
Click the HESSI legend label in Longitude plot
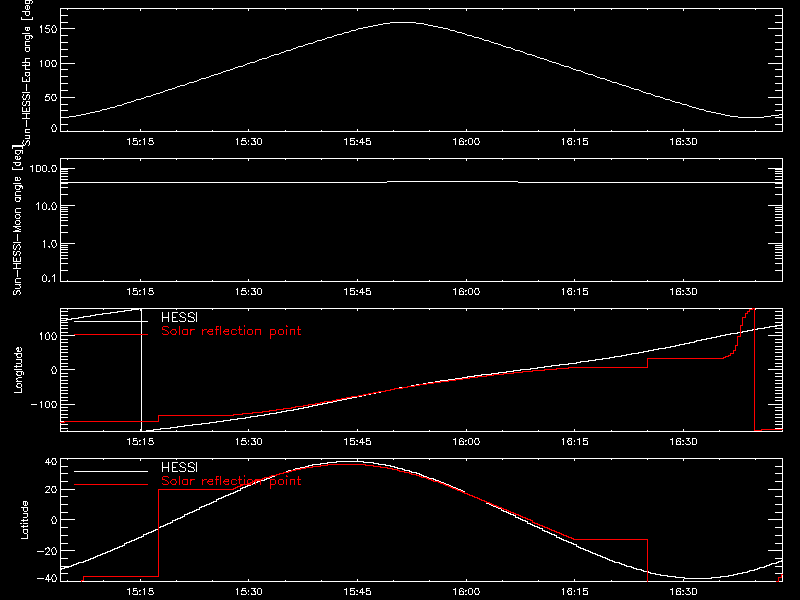(x=179, y=317)
